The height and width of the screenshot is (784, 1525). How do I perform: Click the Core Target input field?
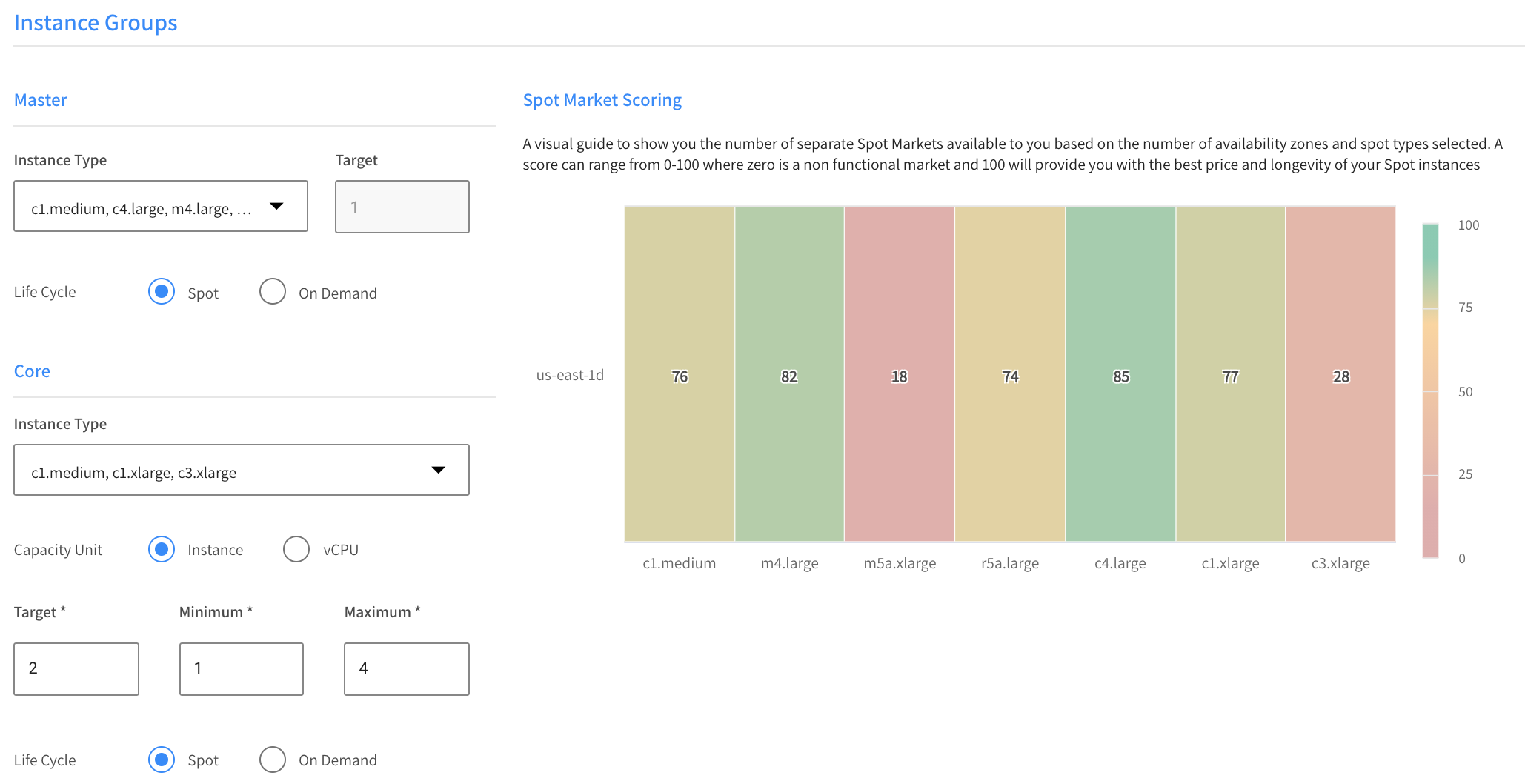(76, 669)
